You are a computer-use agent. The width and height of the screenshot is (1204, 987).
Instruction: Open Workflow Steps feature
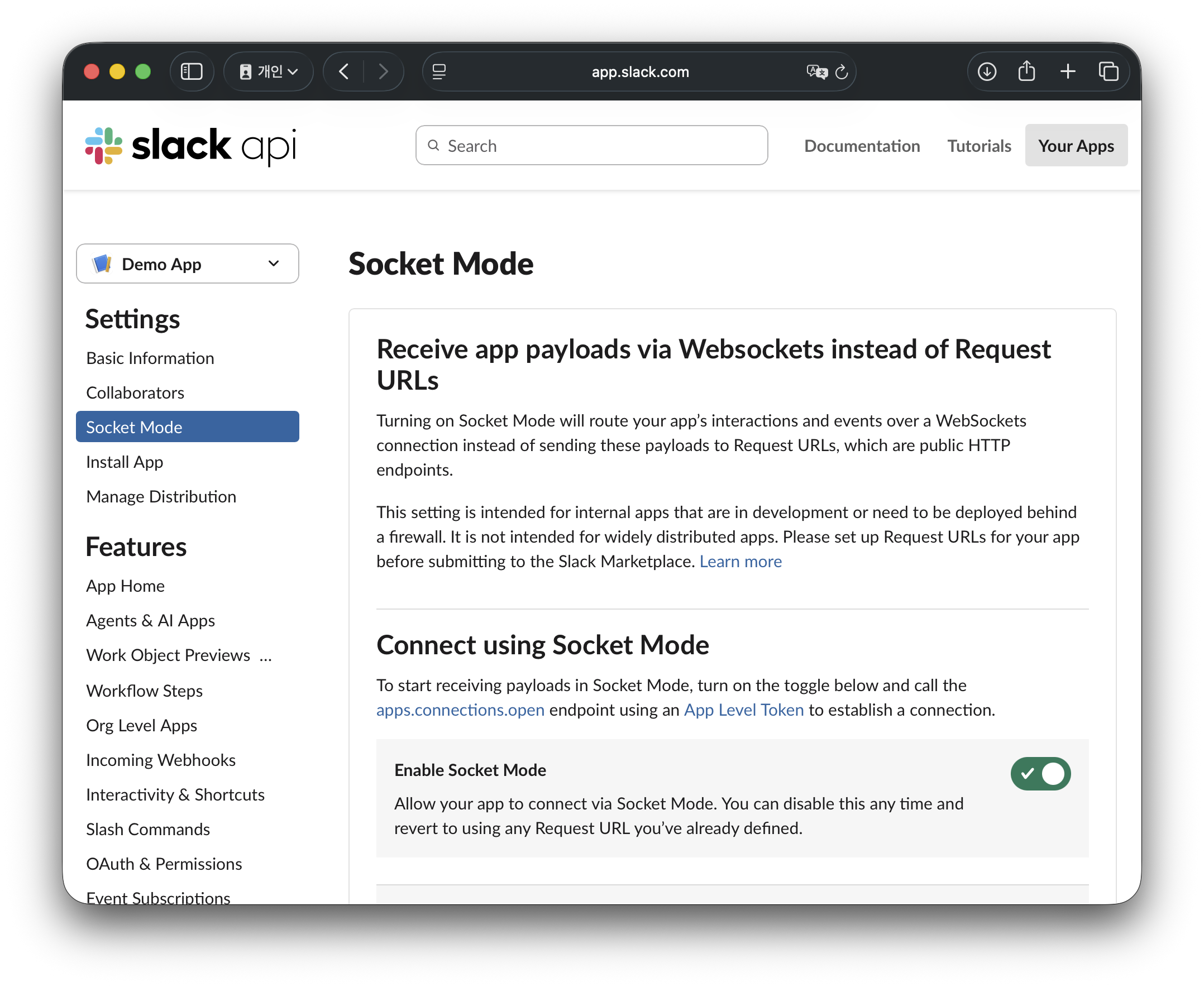click(145, 691)
